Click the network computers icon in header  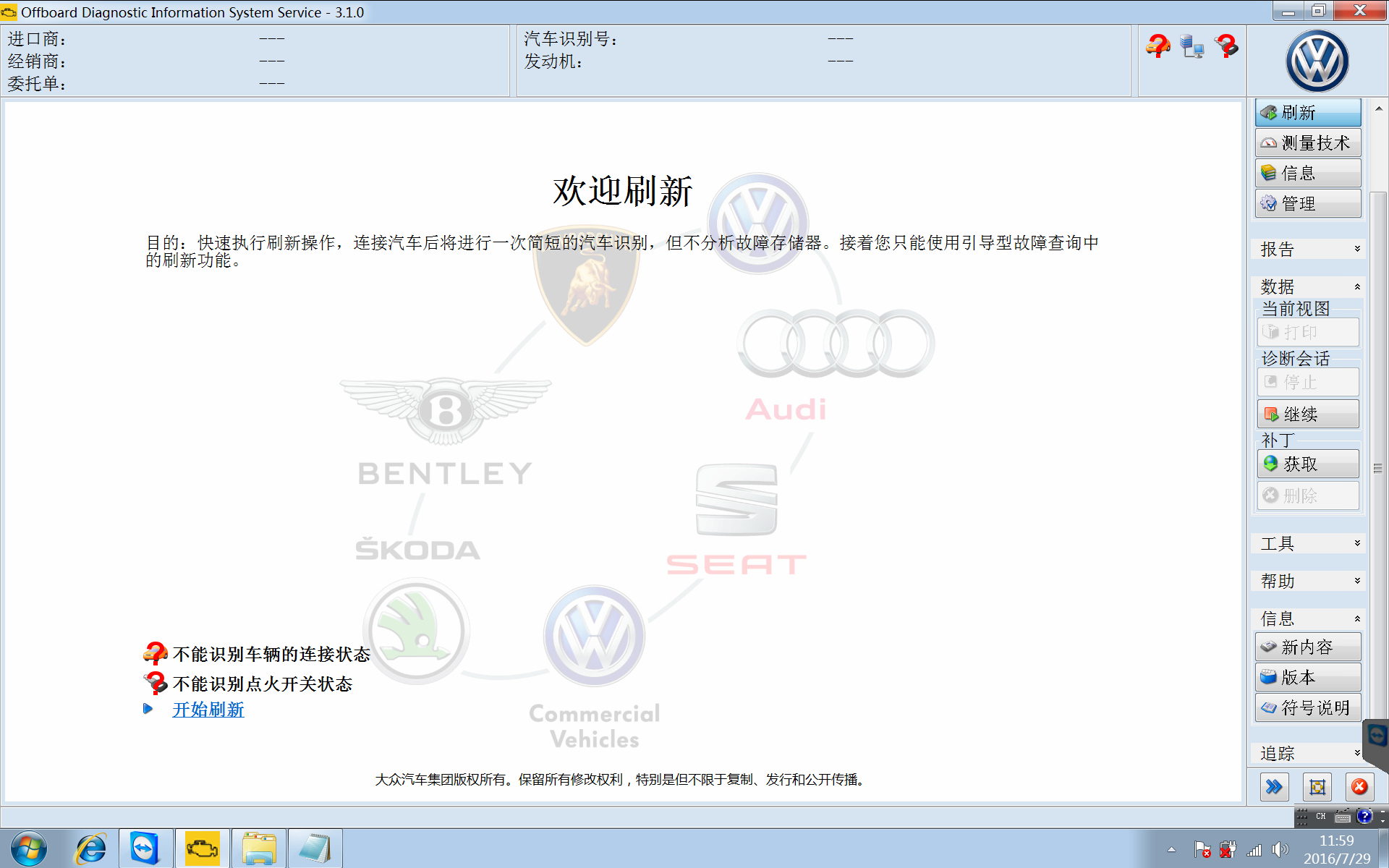click(x=1192, y=46)
